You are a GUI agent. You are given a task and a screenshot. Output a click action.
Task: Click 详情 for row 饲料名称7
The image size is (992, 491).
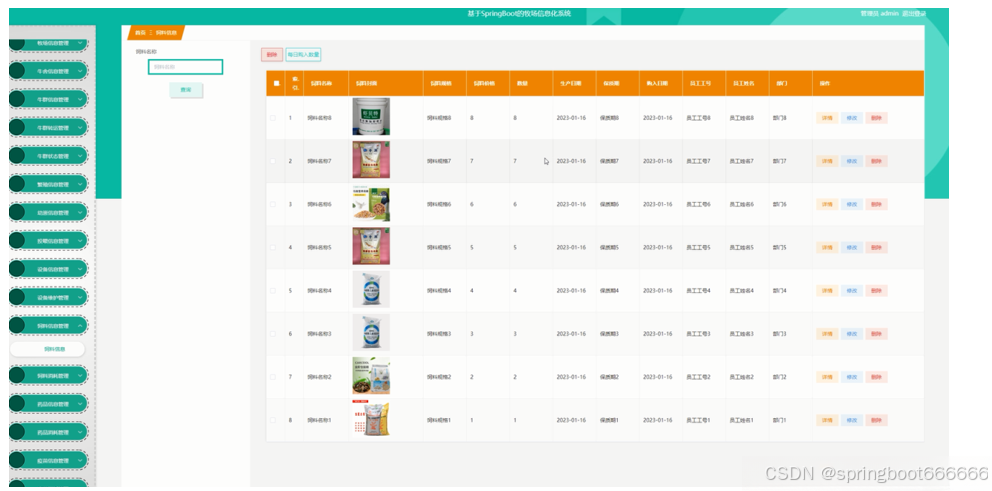827,161
